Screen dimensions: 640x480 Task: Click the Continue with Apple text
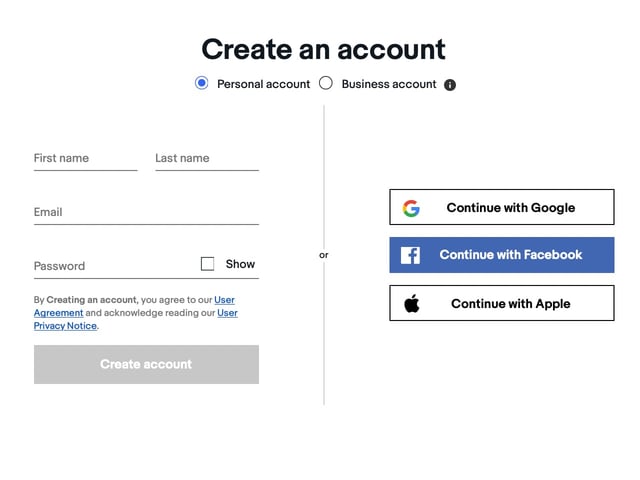click(511, 304)
